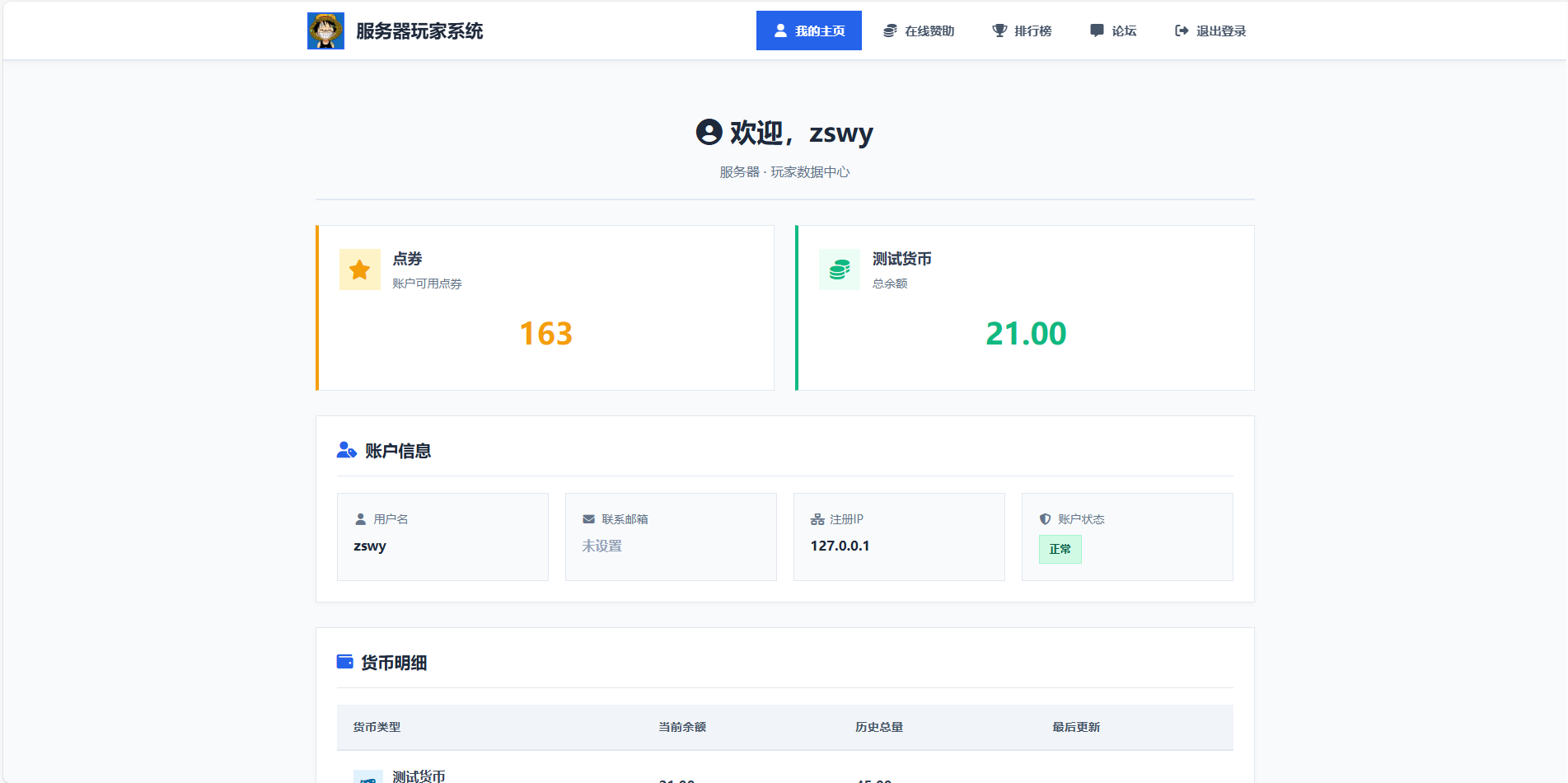This screenshot has width=1568, height=783.
Task: Switch to the 排行榜 section
Action: (x=1022, y=30)
